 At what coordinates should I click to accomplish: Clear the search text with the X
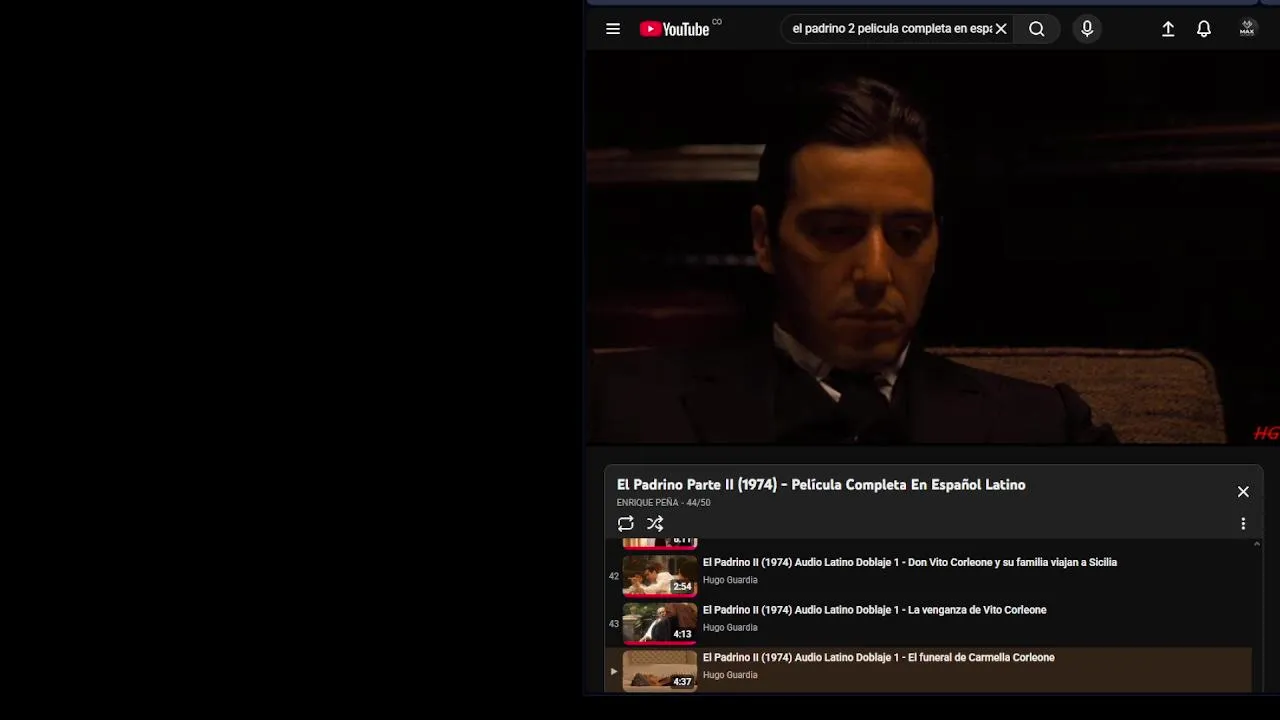1001,29
